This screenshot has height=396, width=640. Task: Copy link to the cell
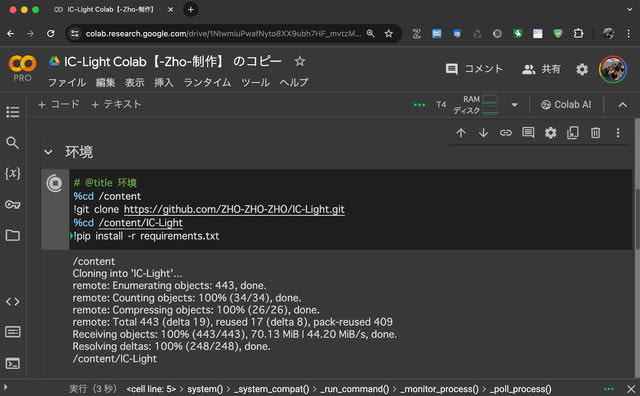pyautogui.click(x=506, y=133)
